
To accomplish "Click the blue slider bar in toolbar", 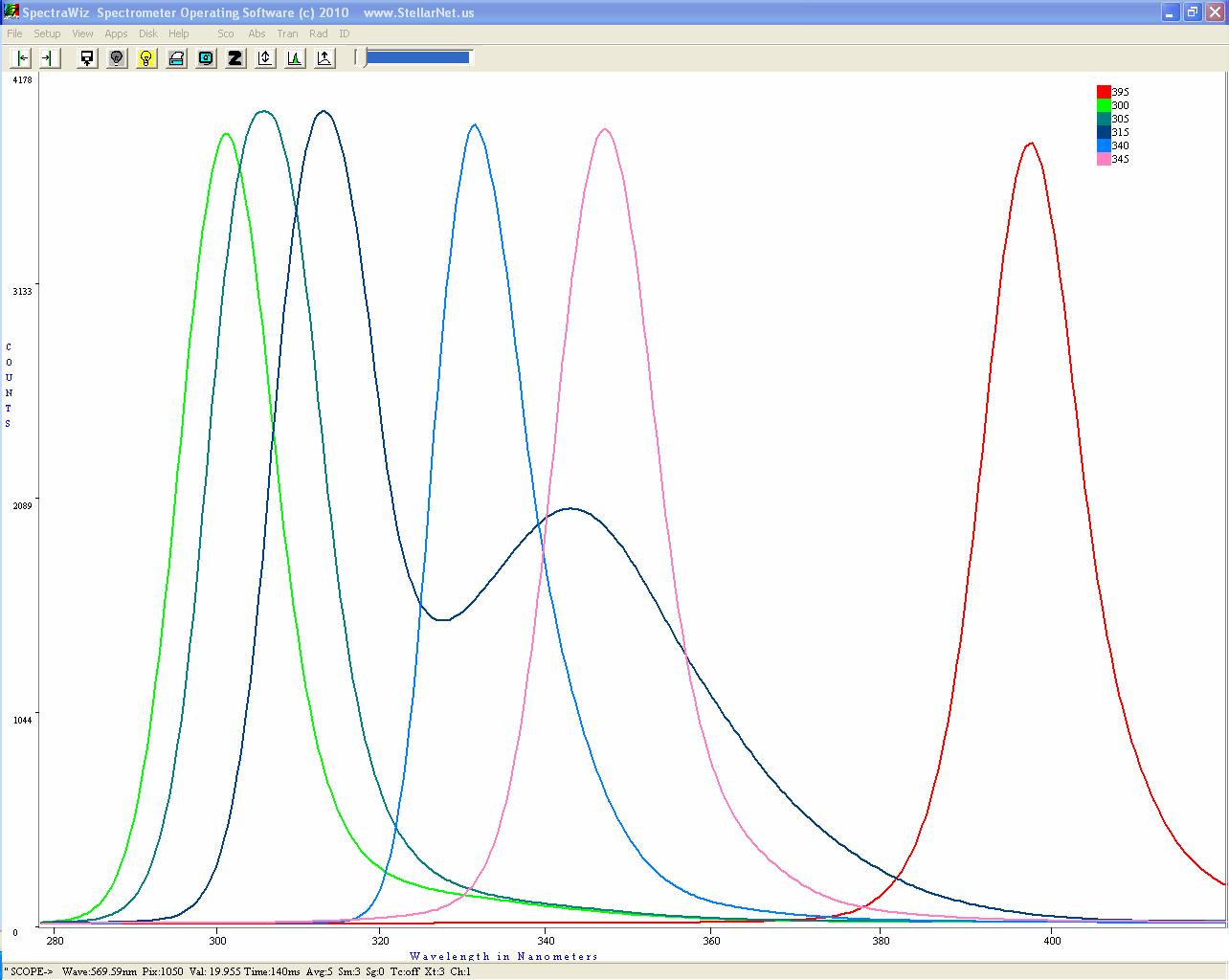I will pyautogui.click(x=417, y=57).
